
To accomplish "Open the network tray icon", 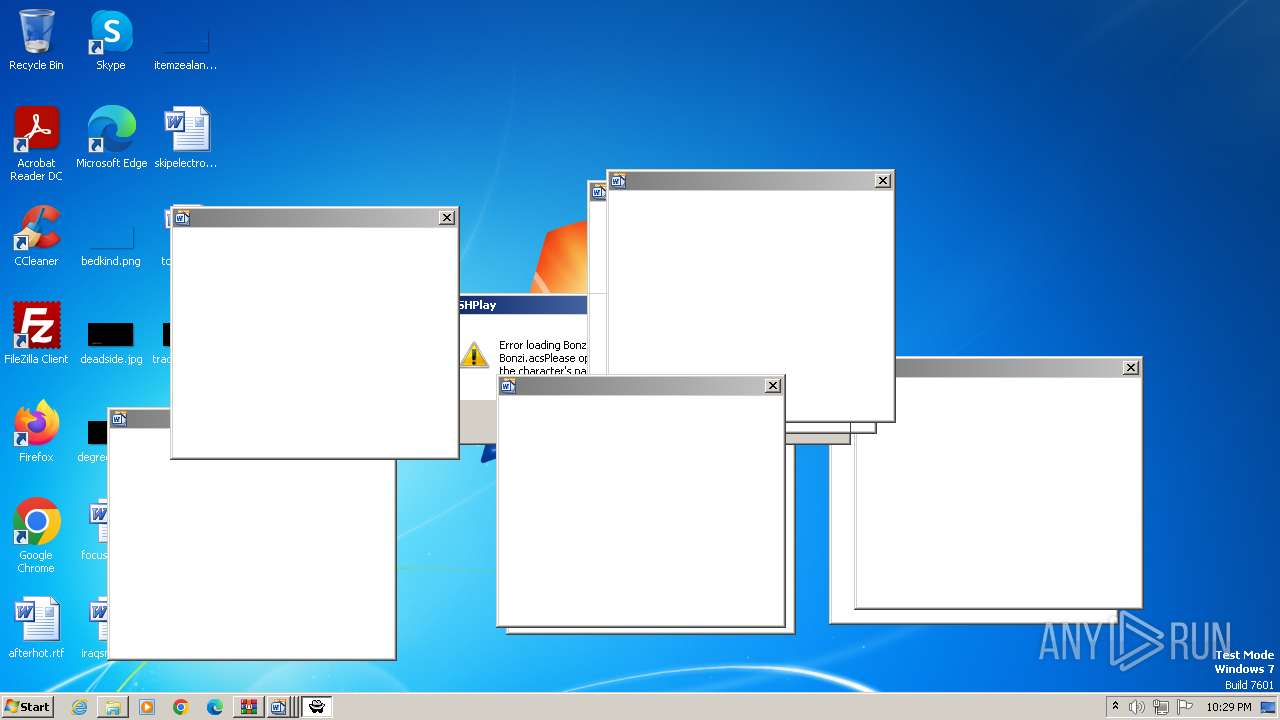I will coord(1160,707).
